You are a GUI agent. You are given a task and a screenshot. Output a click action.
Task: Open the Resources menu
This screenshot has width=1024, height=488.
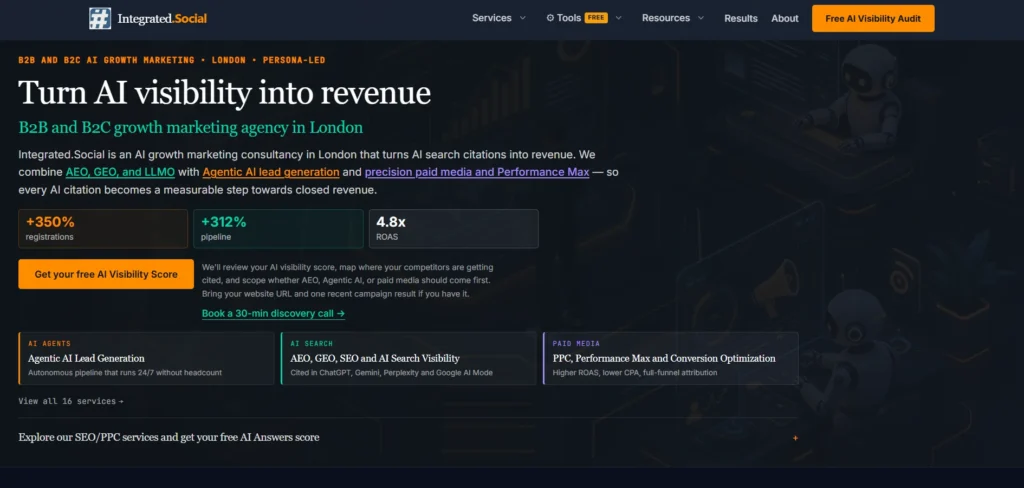pos(665,18)
